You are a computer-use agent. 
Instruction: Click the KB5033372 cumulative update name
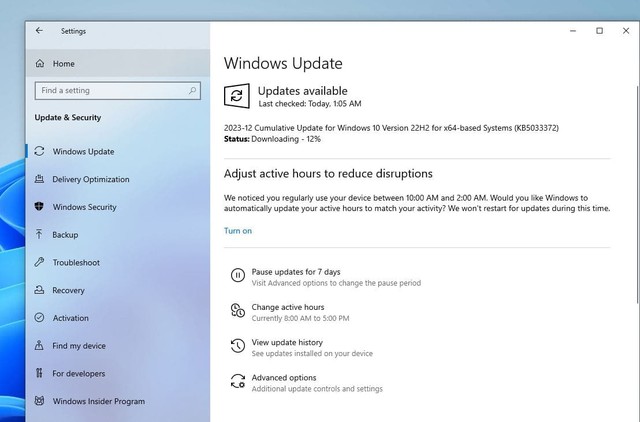click(391, 128)
